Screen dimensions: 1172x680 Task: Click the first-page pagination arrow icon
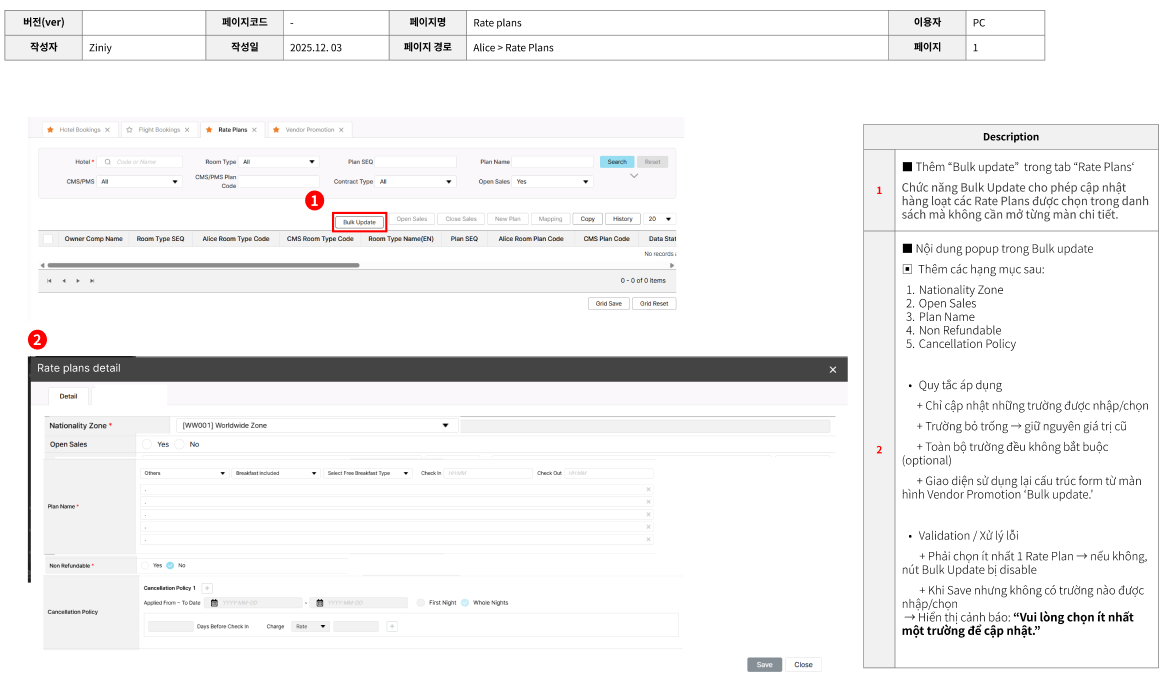[x=48, y=282]
